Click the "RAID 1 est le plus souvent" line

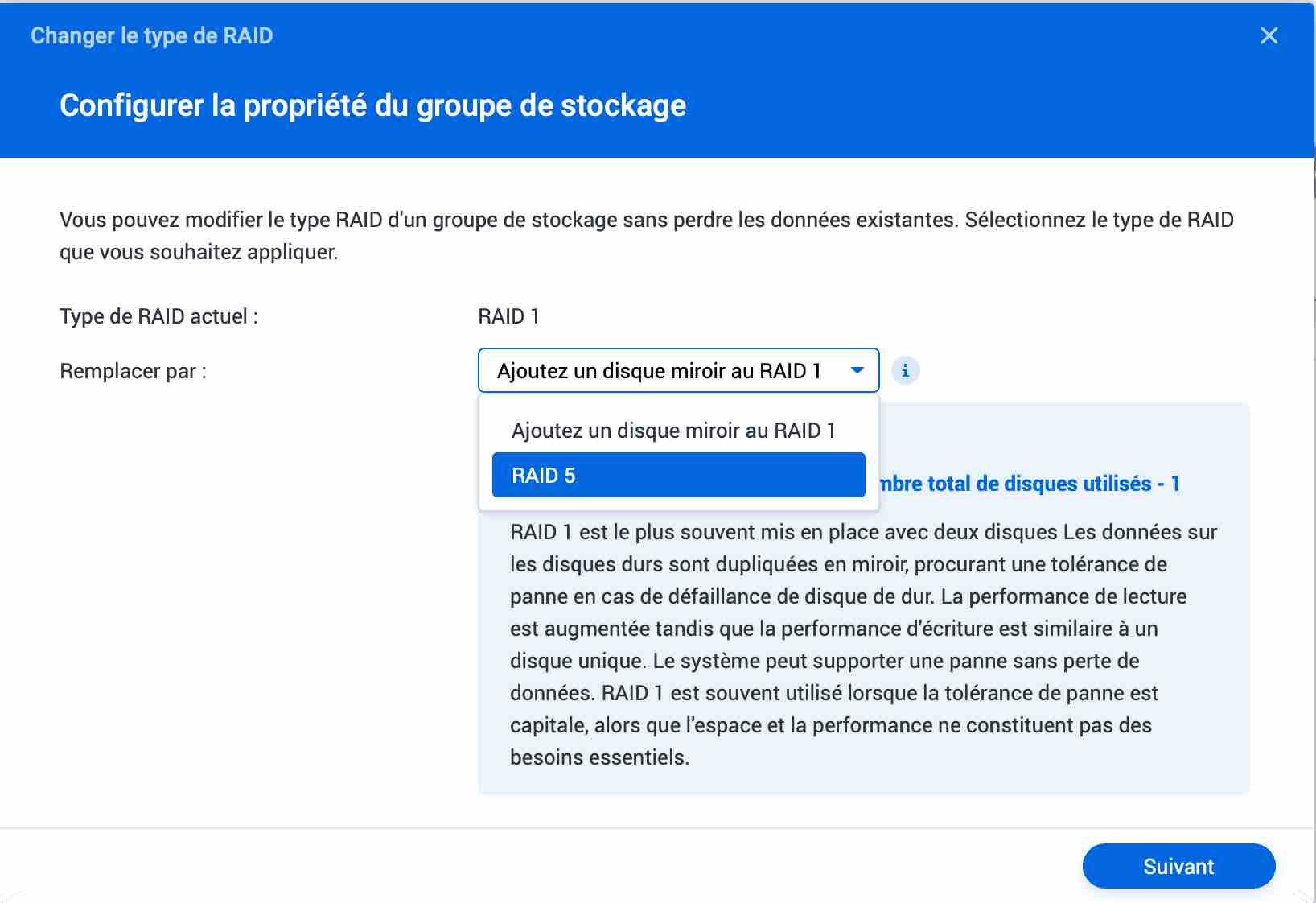coord(863,532)
